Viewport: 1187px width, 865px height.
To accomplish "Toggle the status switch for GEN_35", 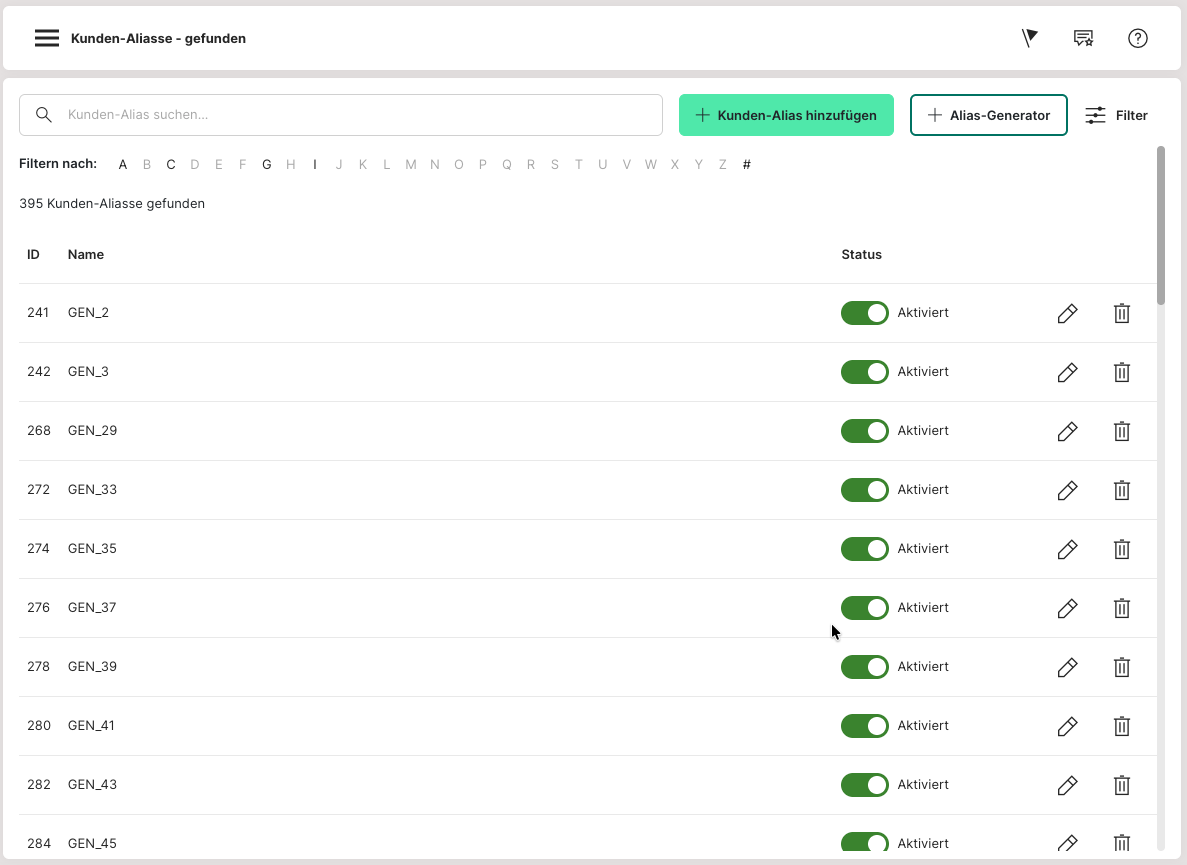I will (864, 549).
